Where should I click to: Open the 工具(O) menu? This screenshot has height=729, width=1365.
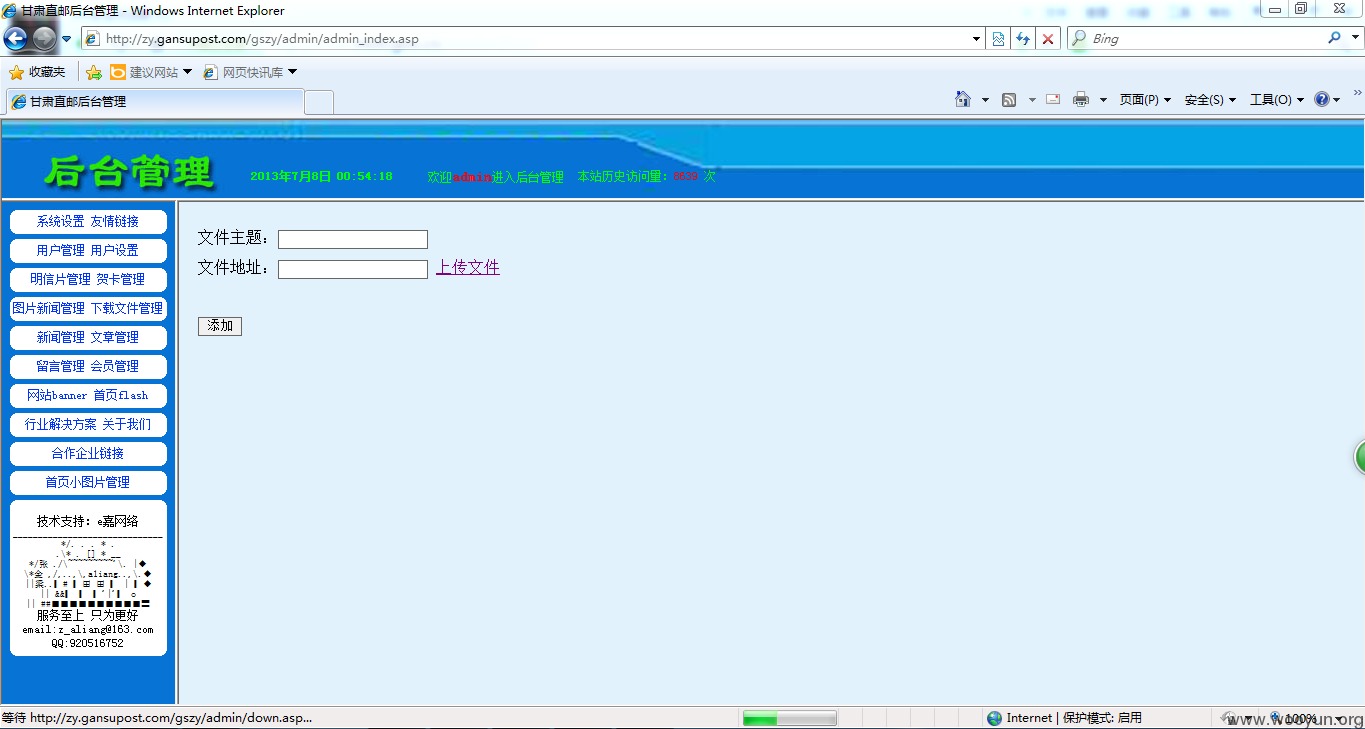tap(1277, 100)
